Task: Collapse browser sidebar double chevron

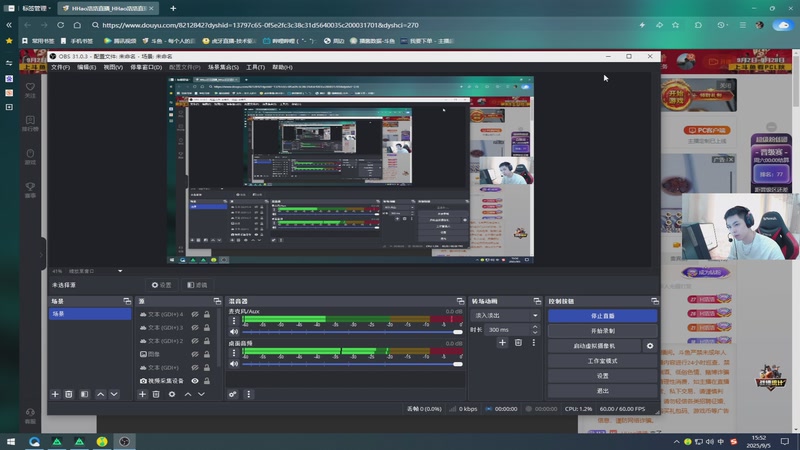Action: click(x=9, y=25)
